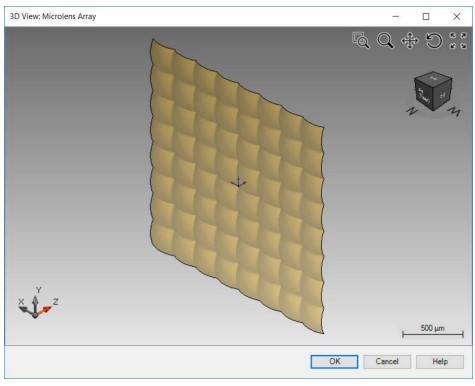
Task: Click the top face of view cube
Action: coord(433,79)
